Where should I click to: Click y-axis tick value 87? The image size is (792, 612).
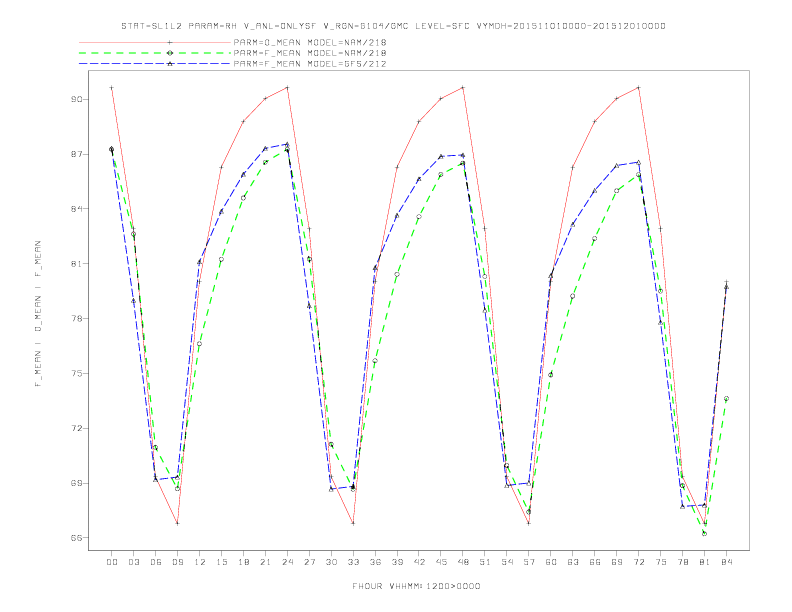click(76, 154)
